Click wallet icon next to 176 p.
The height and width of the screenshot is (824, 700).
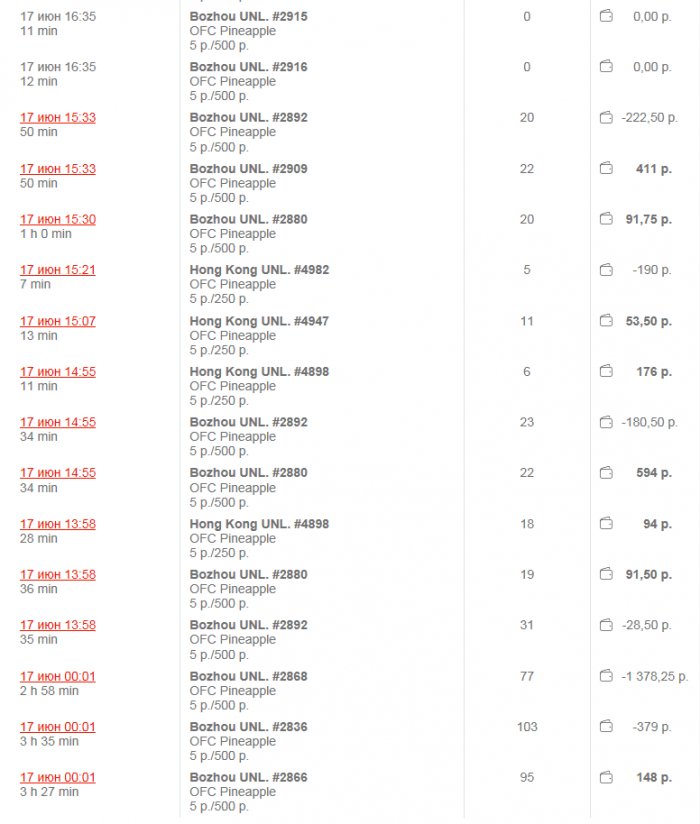[x=606, y=372]
